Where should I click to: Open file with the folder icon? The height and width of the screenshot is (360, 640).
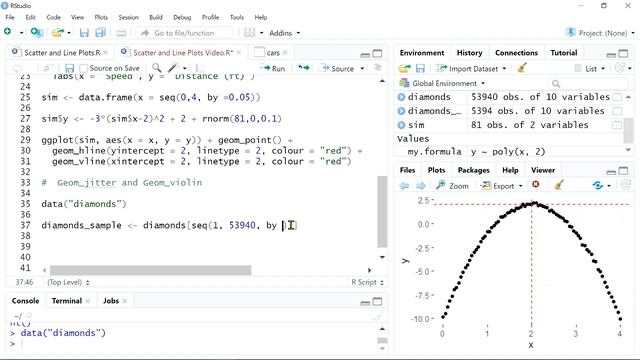coord(58,32)
